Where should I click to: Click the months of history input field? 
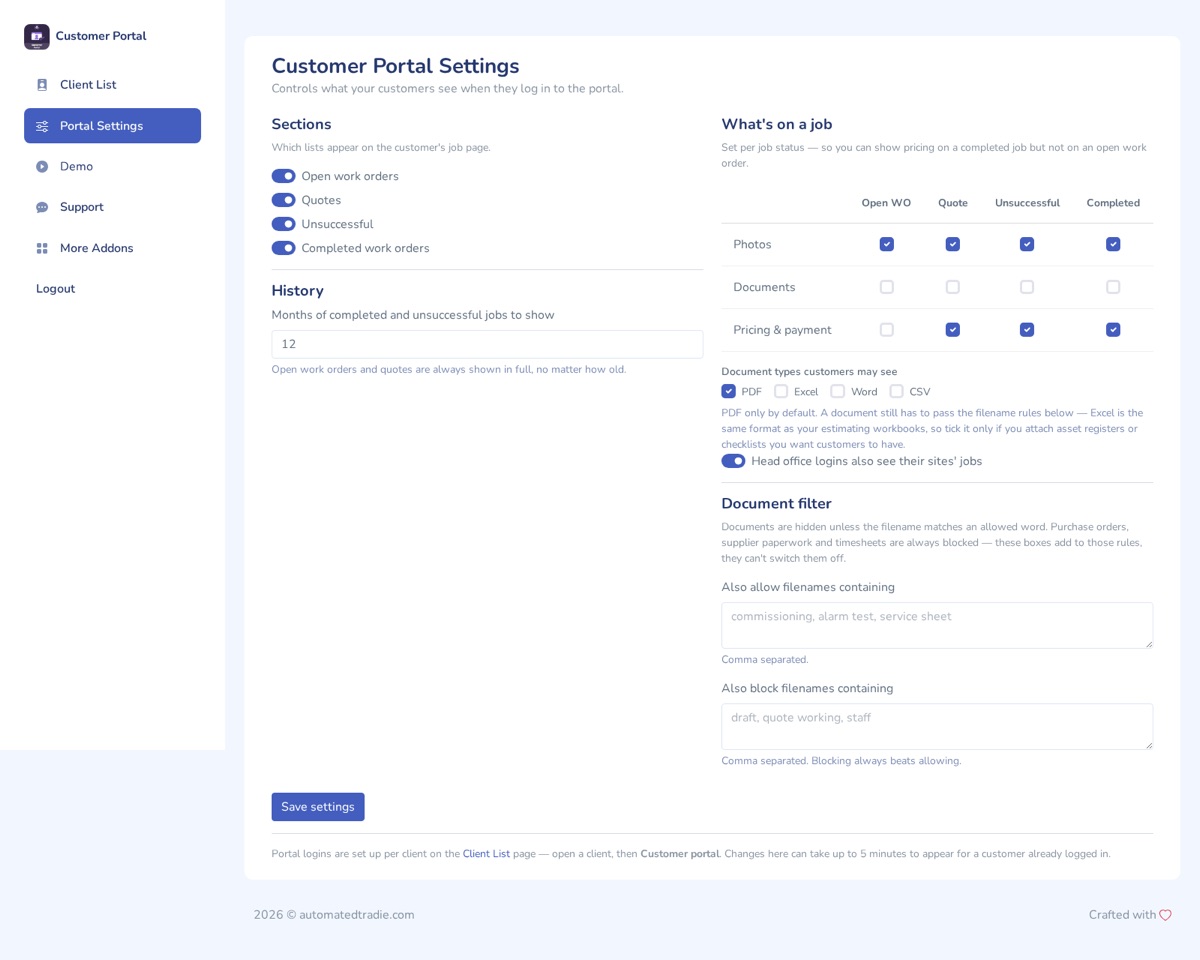pyautogui.click(x=487, y=344)
